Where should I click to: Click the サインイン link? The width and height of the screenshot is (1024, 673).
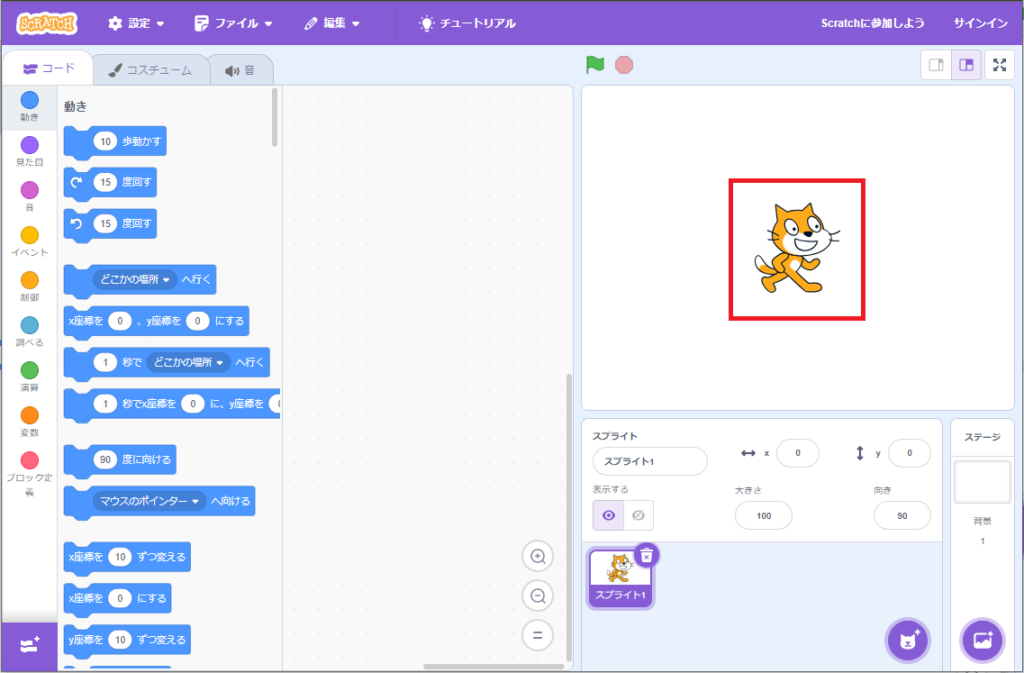978,22
